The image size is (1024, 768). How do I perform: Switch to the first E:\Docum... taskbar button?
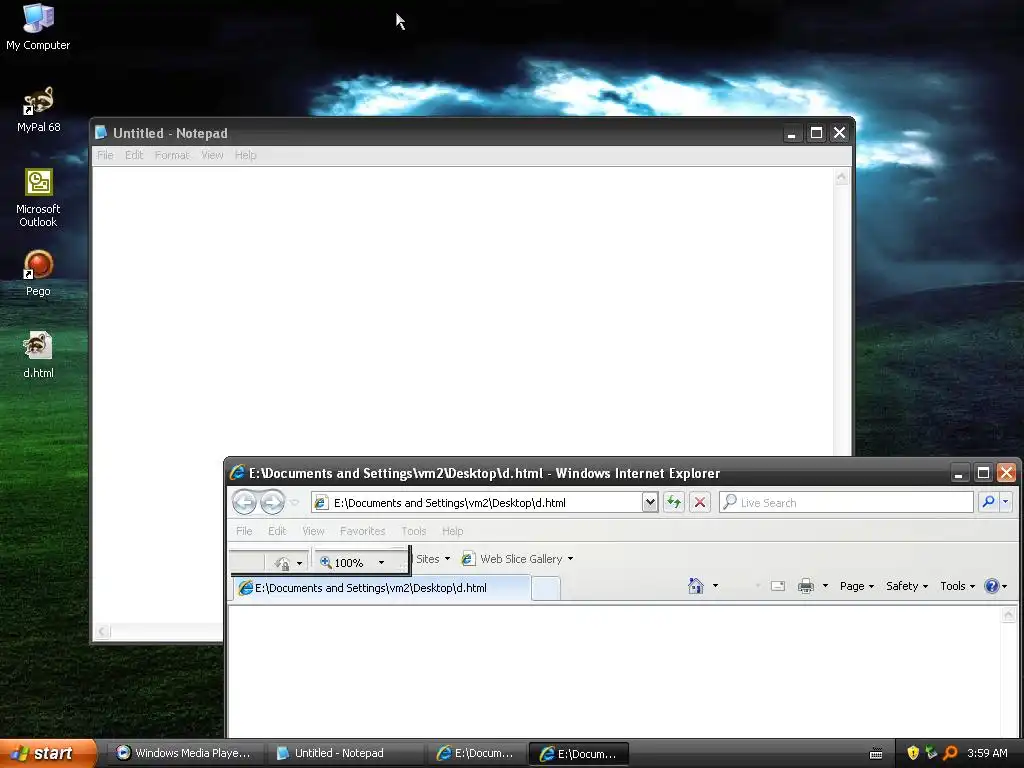[x=476, y=753]
